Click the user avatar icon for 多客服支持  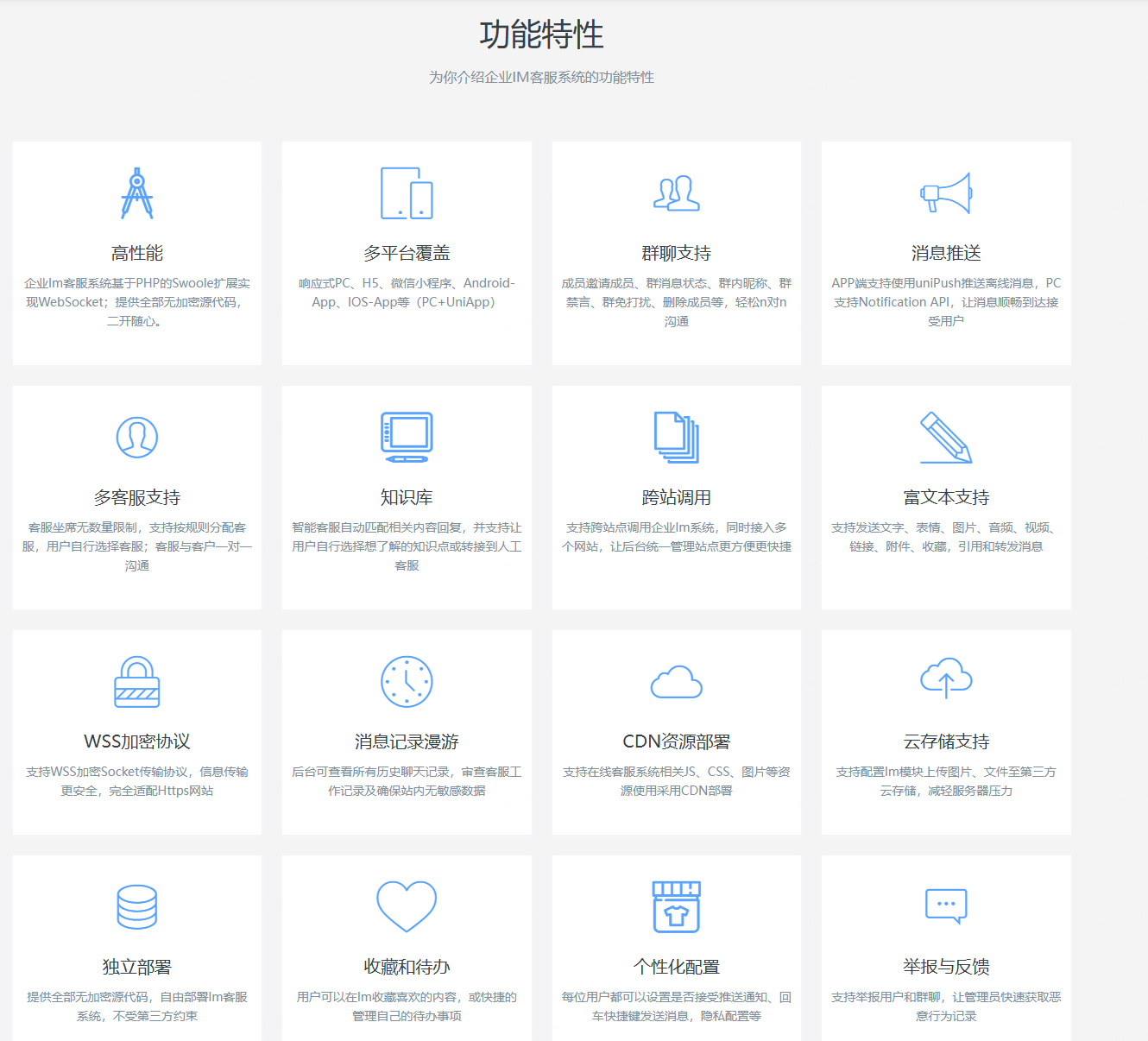click(137, 438)
